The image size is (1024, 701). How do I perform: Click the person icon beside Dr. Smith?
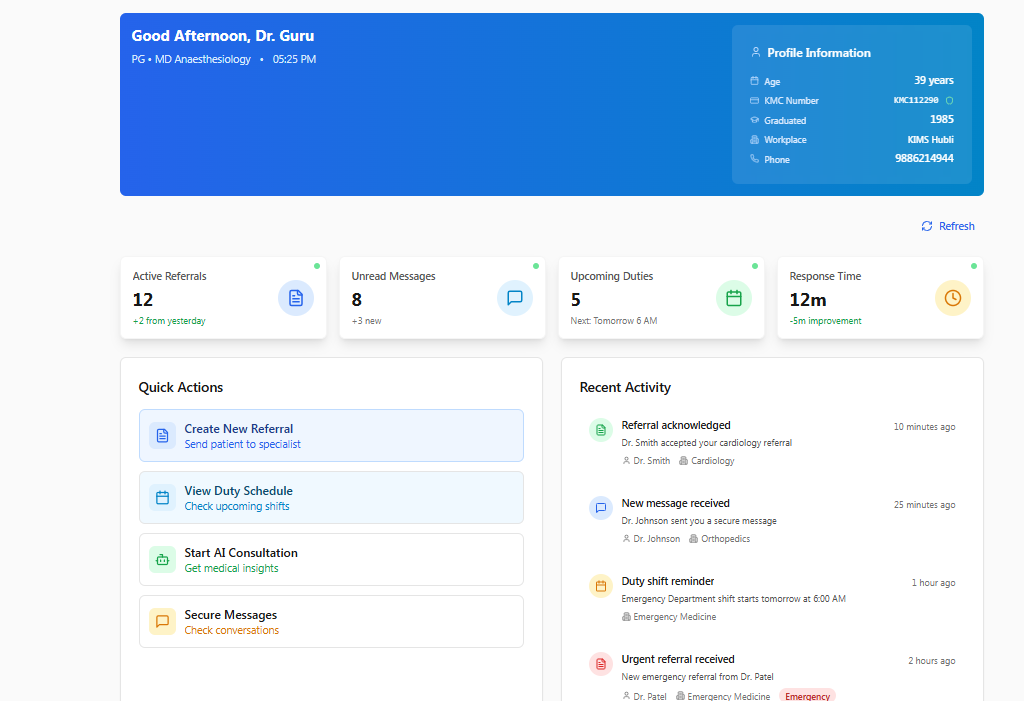[626, 461]
